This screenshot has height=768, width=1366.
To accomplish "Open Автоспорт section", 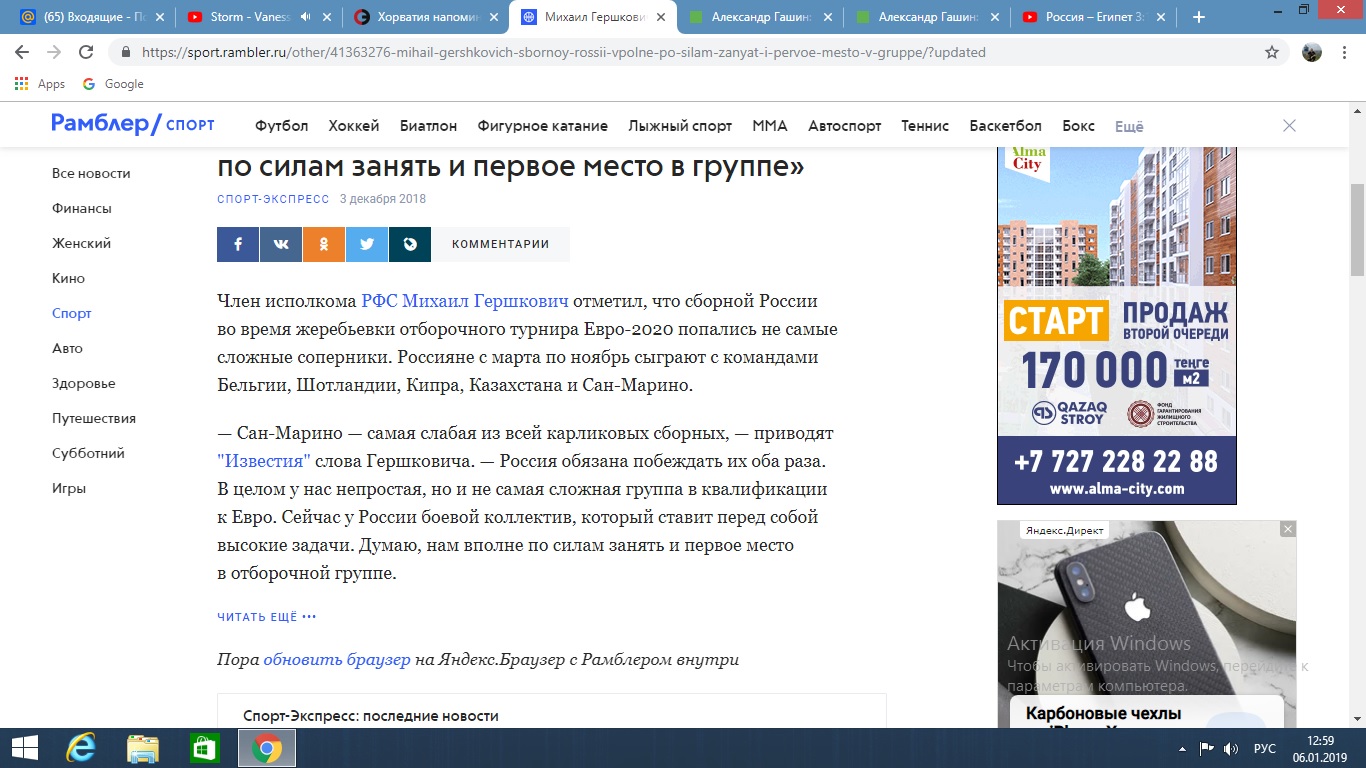I will [x=845, y=126].
